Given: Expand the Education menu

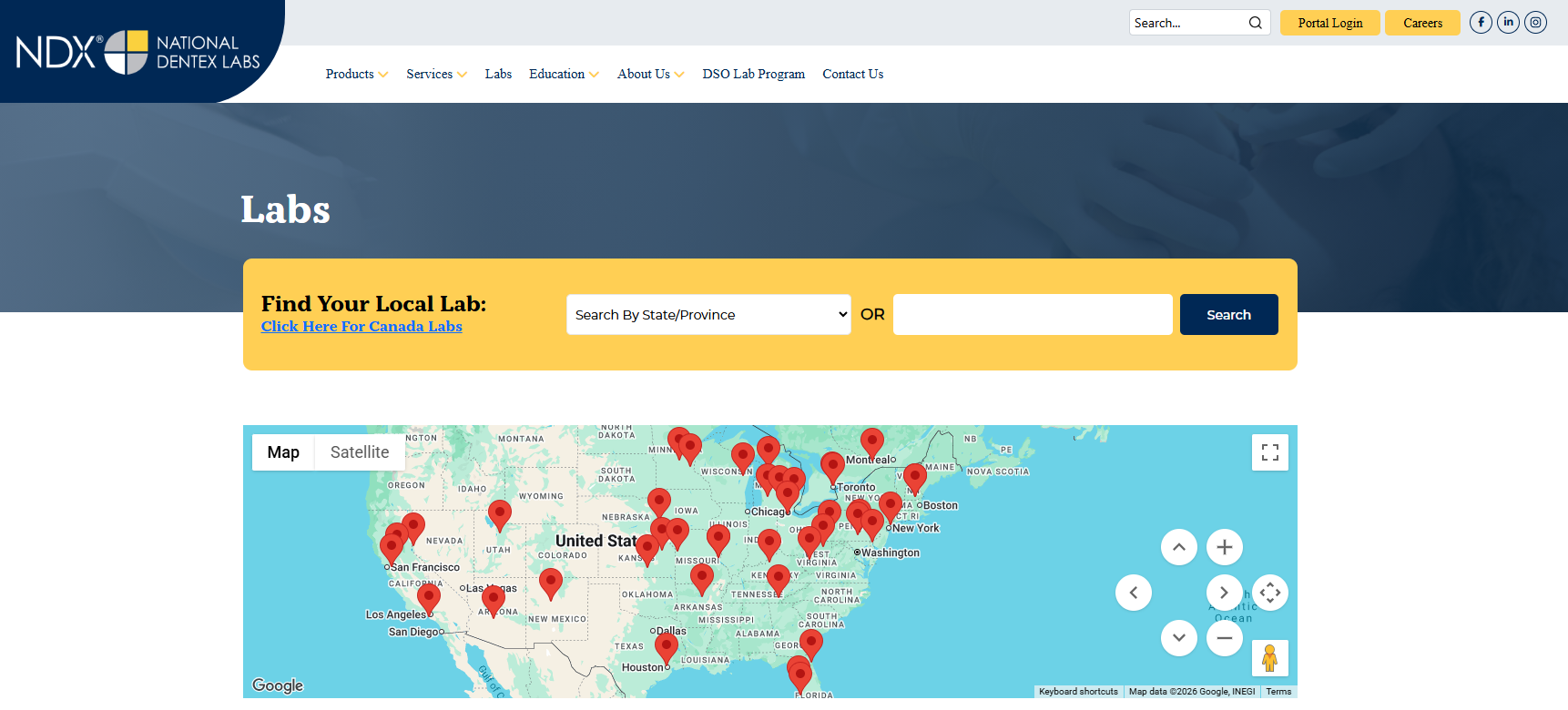Looking at the screenshot, I should 565,74.
